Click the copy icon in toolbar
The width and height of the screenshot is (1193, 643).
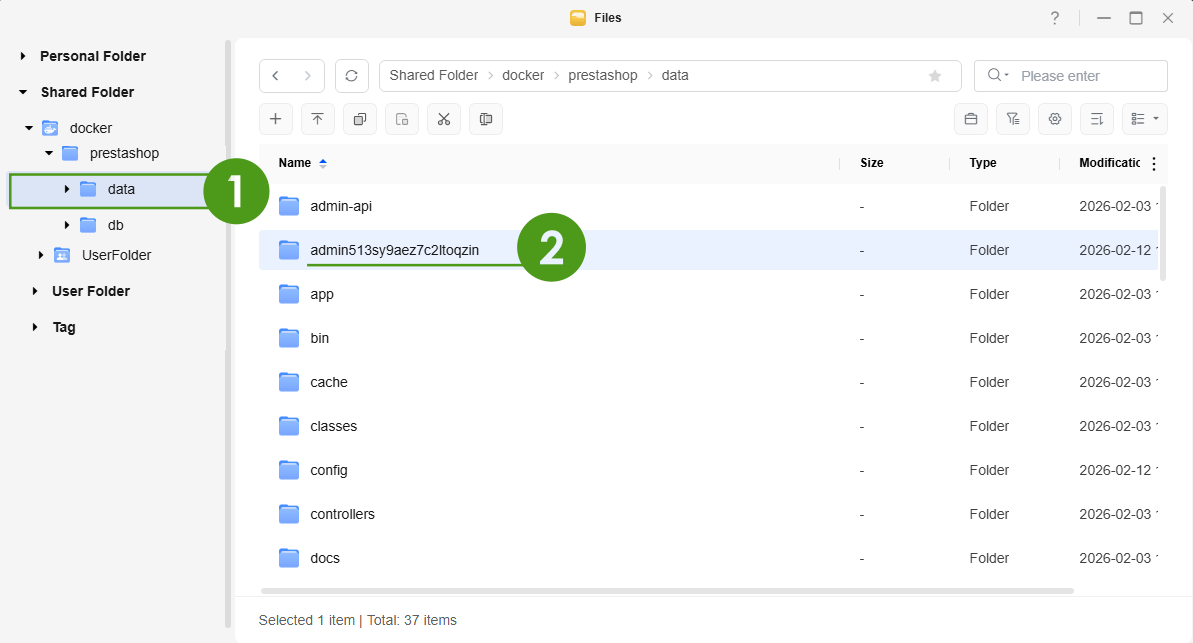[x=359, y=119]
